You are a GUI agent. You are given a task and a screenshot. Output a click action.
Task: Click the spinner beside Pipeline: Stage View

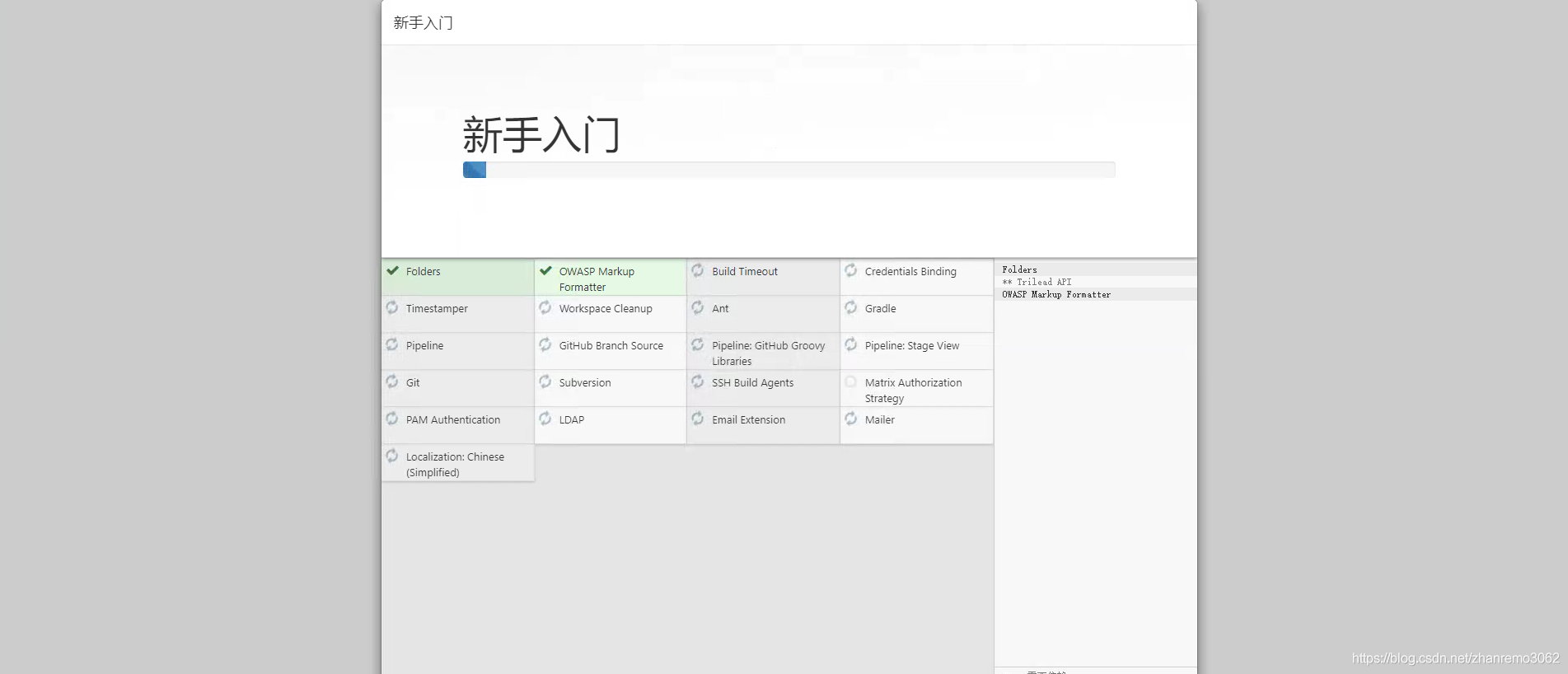tap(851, 344)
